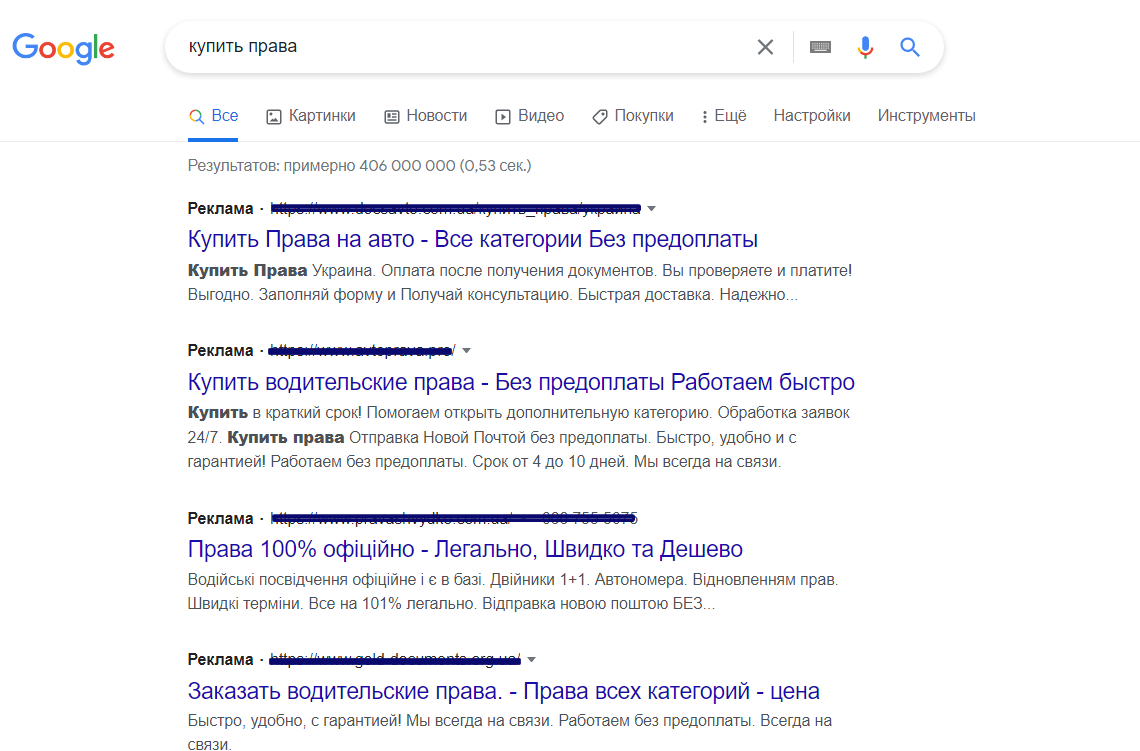The height and width of the screenshot is (751, 1140).
Task: Start voice search with the microphone icon
Action: pos(864,47)
